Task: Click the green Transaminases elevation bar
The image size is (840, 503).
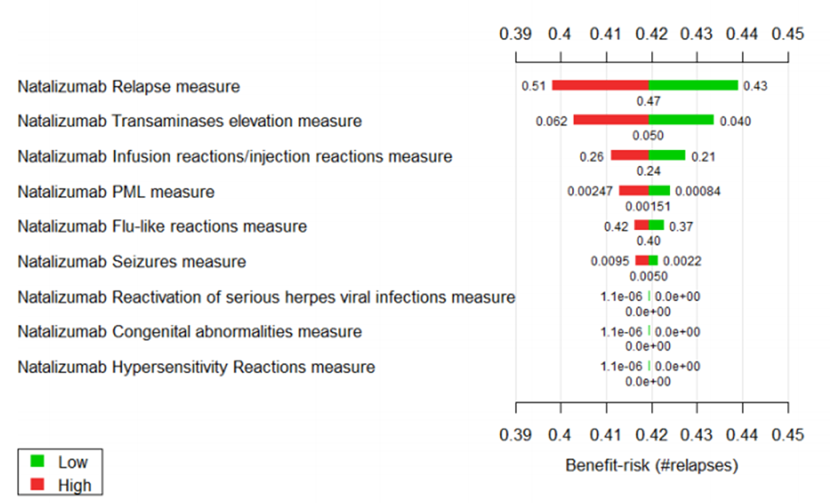Action: point(682,120)
